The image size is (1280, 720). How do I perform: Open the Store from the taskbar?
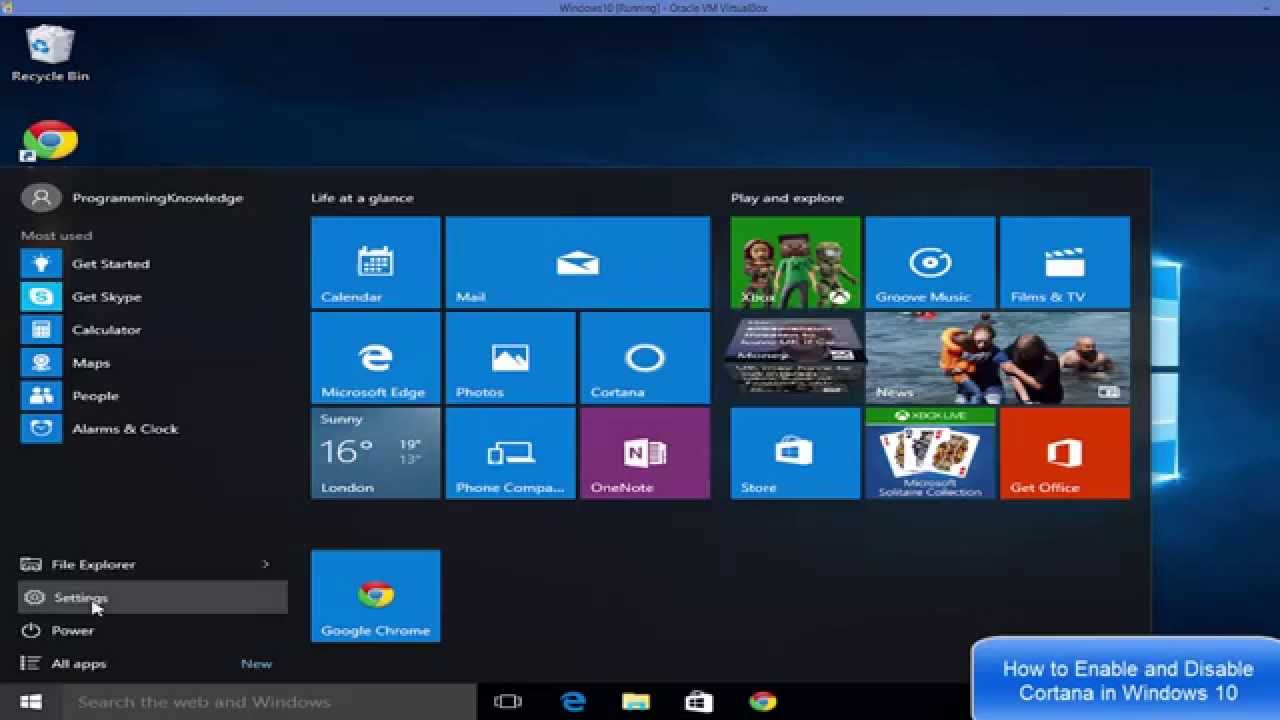(x=699, y=702)
